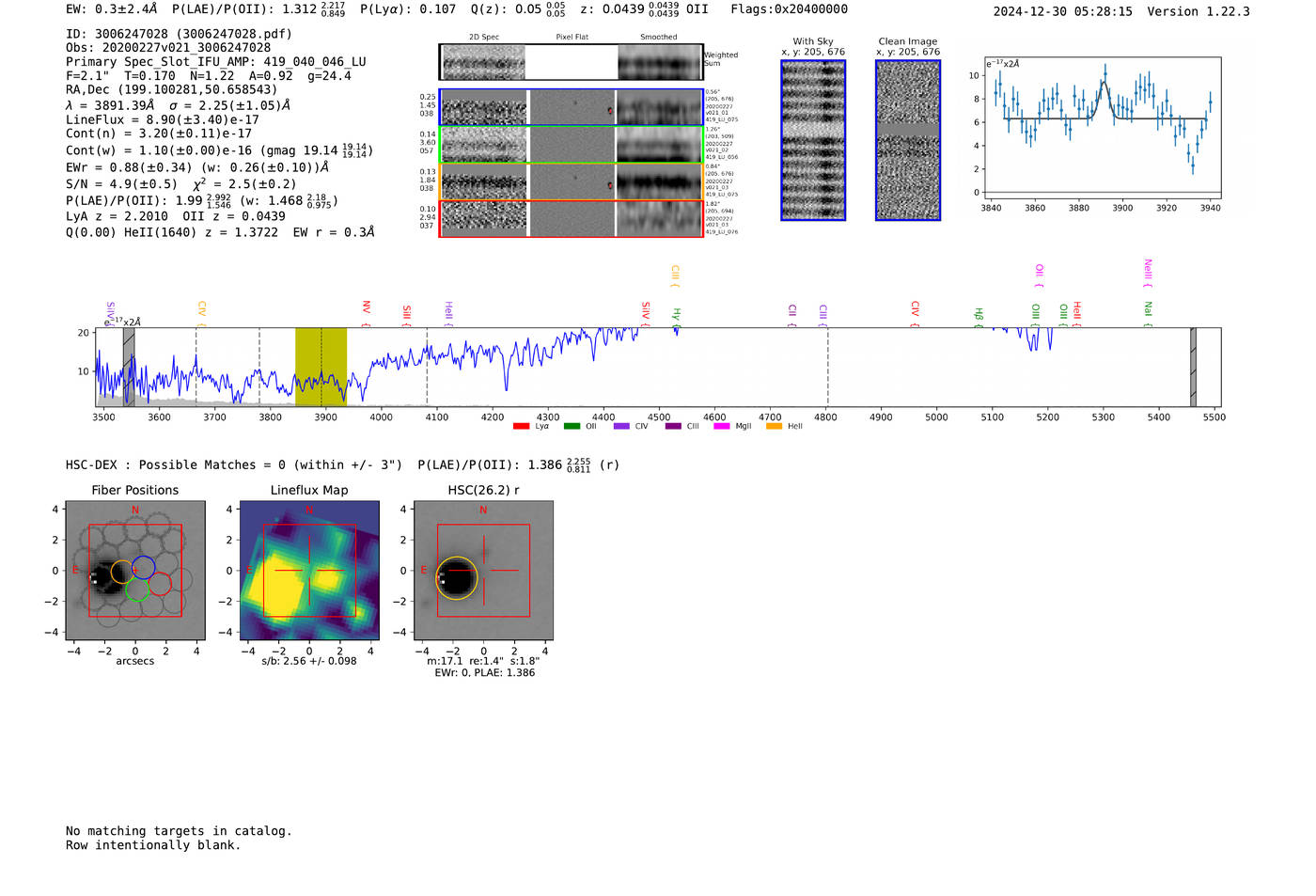Select the RA,Dec coordinates line
The width and height of the screenshot is (1316, 896).
[171, 90]
